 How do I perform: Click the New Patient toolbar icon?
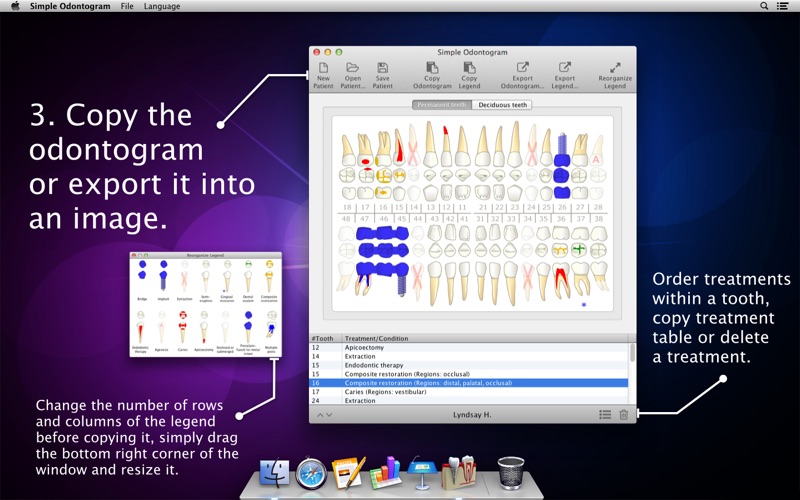(x=323, y=75)
